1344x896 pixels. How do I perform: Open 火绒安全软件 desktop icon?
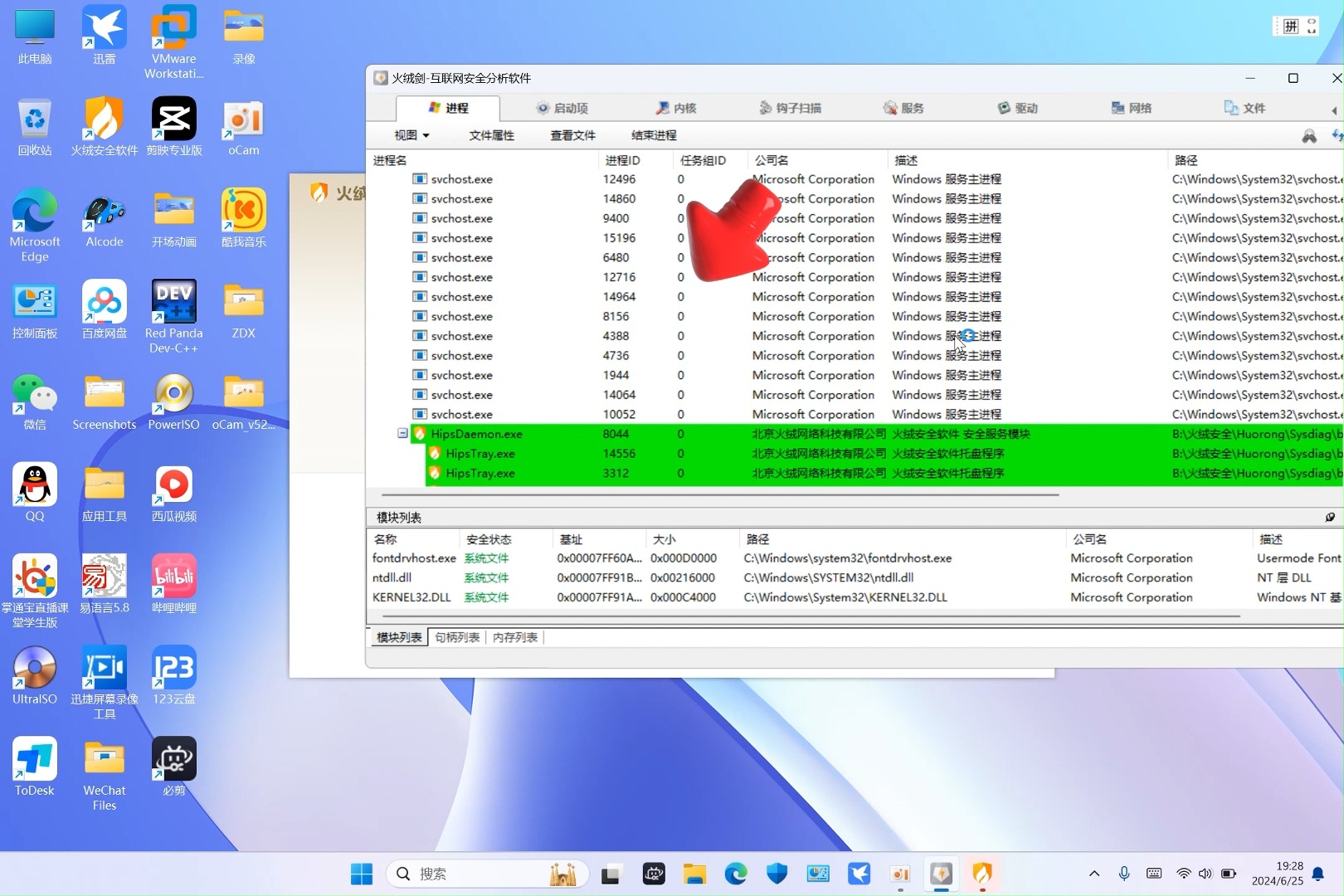(x=105, y=127)
